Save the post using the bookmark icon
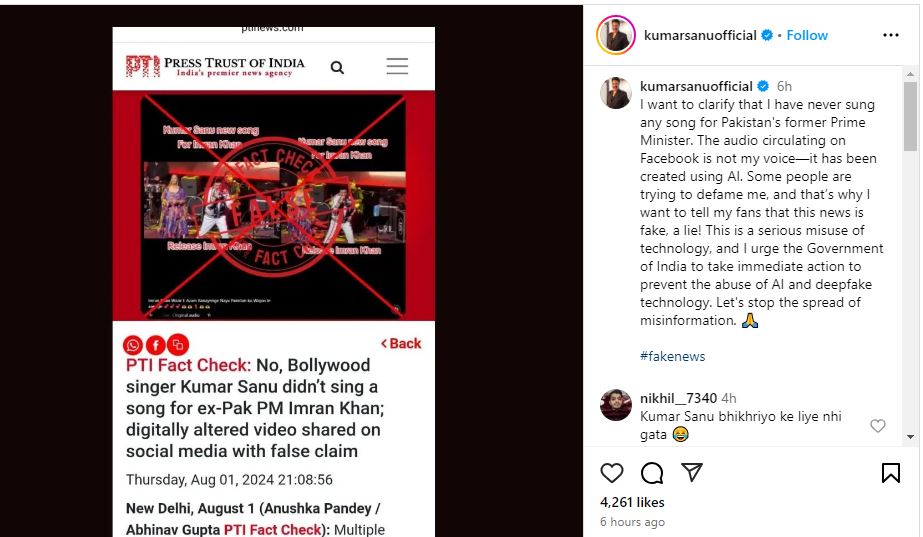Viewport: 923px width, 537px height. [x=891, y=473]
